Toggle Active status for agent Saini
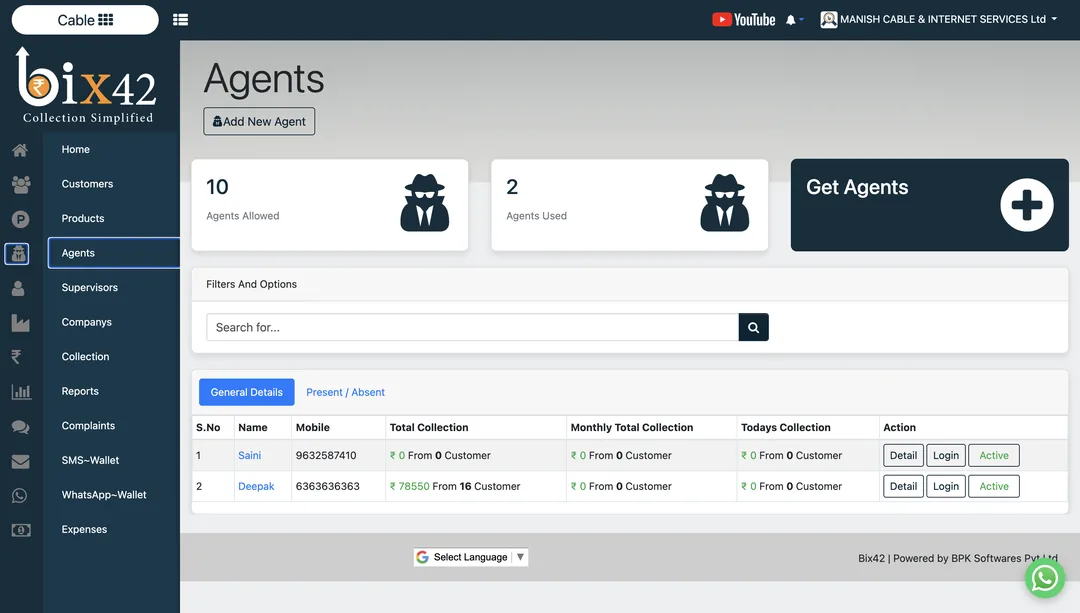 point(993,455)
